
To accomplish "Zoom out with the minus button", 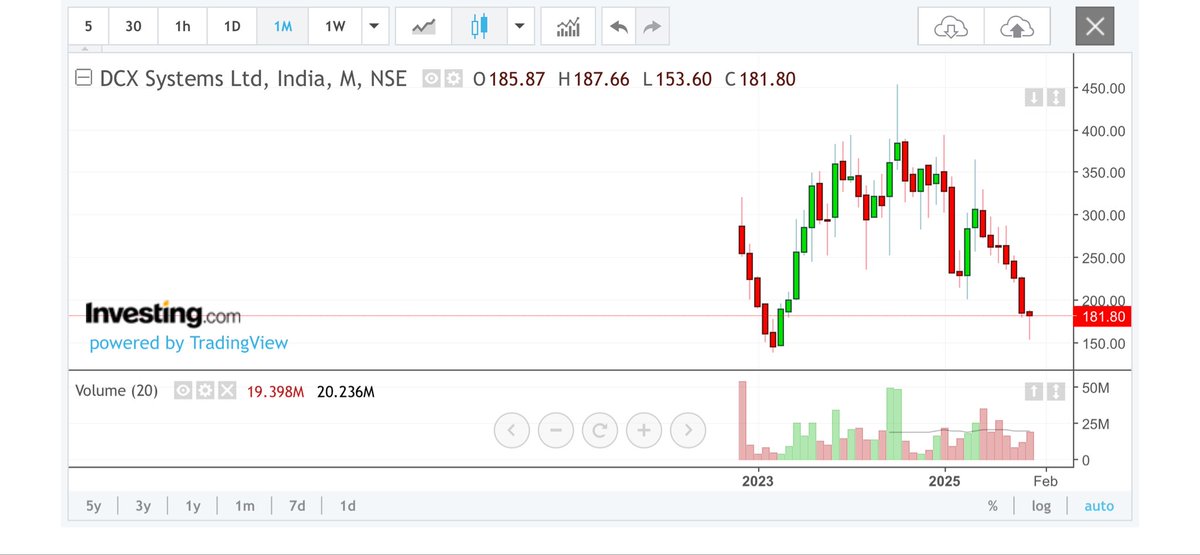I will pyautogui.click(x=556, y=431).
